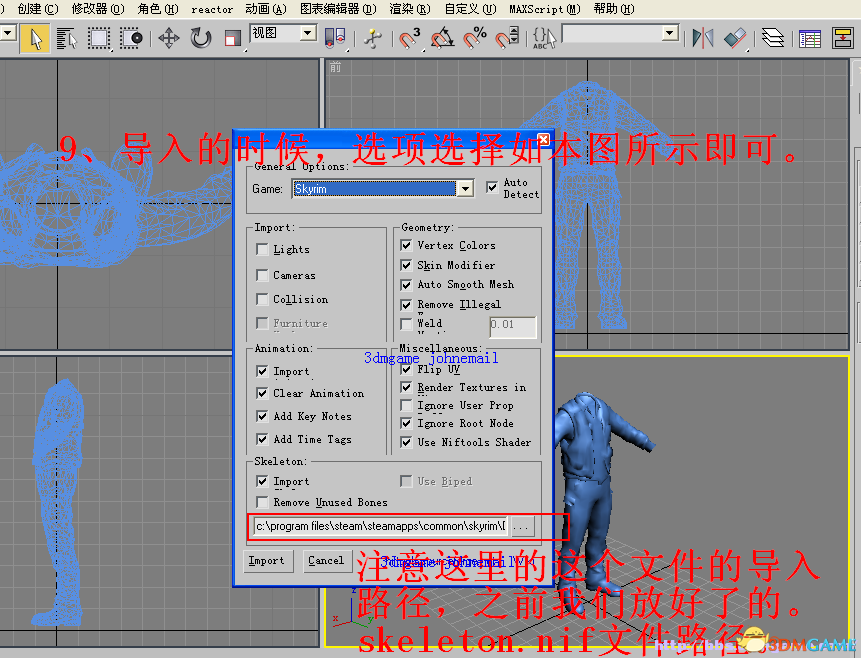Image resolution: width=861 pixels, height=658 pixels.
Task: Check the Lights import checkbox
Action: (262, 250)
